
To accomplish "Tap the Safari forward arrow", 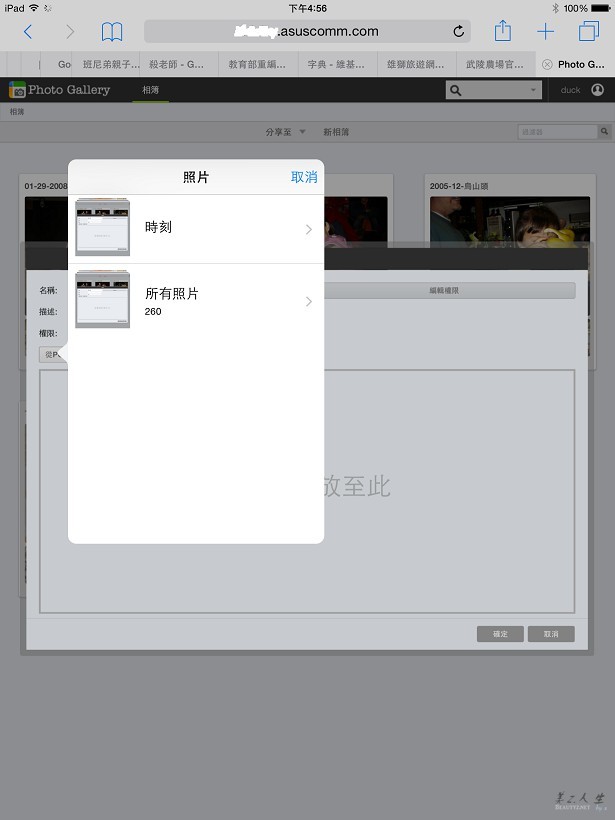I will point(70,32).
